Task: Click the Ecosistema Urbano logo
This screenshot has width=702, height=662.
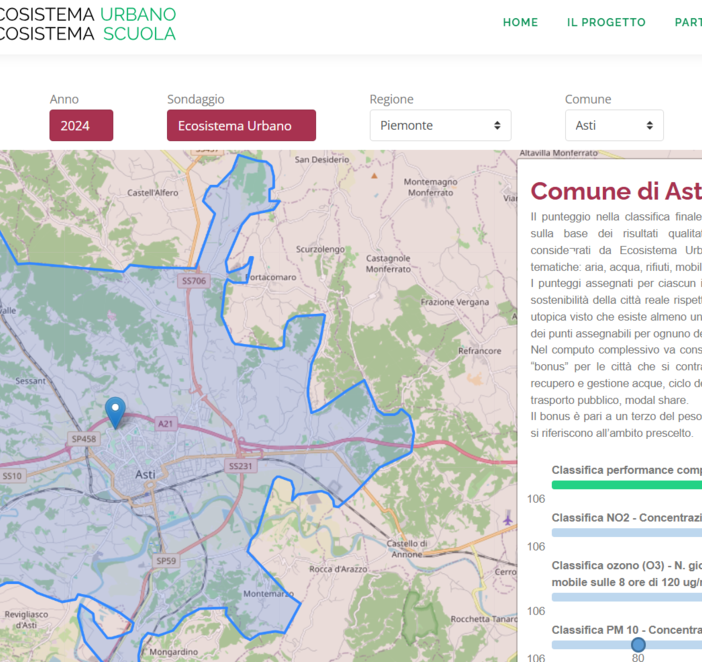Action: click(x=88, y=24)
